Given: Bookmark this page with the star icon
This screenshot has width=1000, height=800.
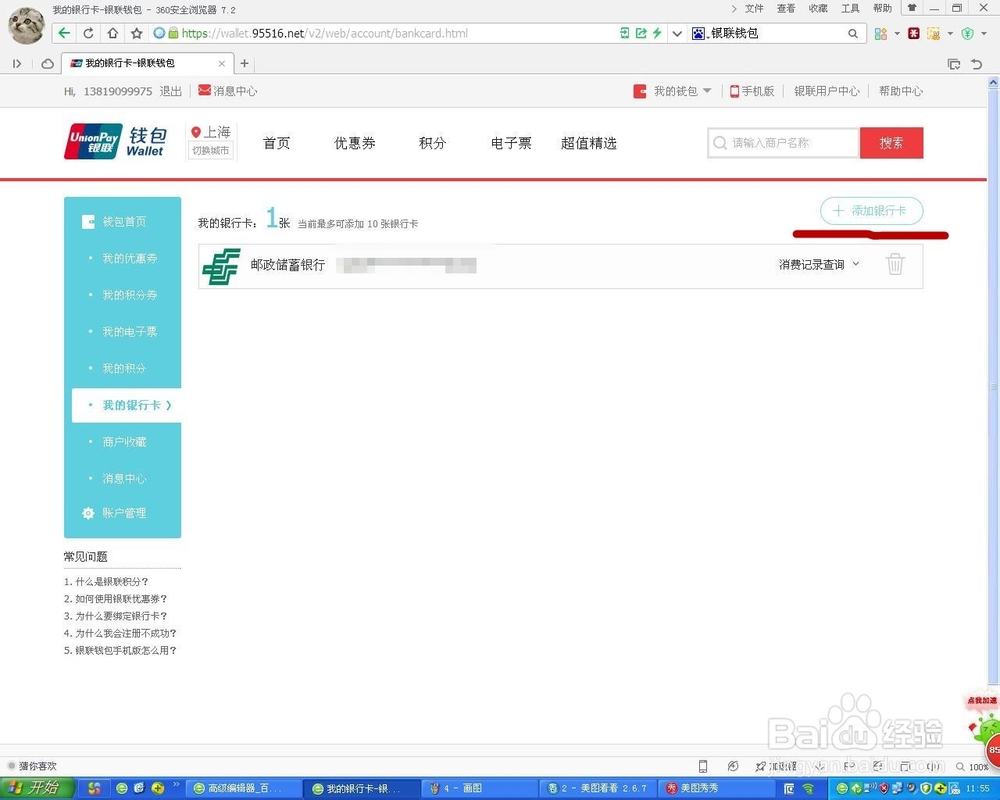Looking at the screenshot, I should pos(136,33).
